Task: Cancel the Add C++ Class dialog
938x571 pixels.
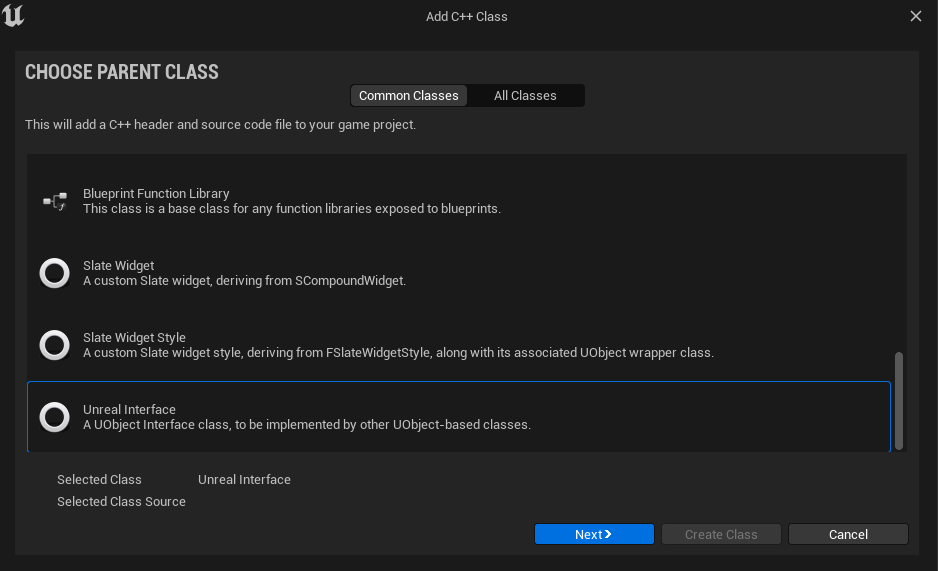Action: 848,534
